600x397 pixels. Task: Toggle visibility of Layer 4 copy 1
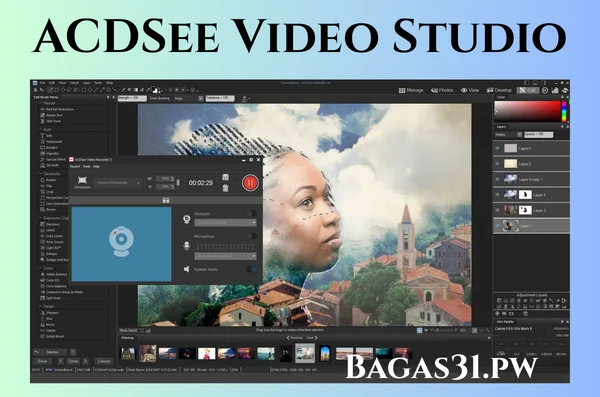(498, 179)
